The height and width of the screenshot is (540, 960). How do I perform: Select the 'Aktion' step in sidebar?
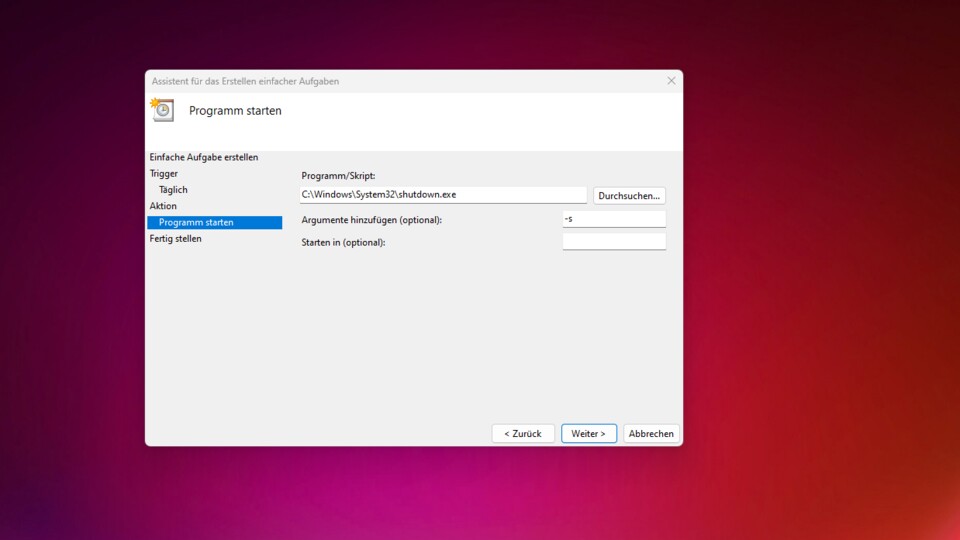pyautogui.click(x=163, y=206)
